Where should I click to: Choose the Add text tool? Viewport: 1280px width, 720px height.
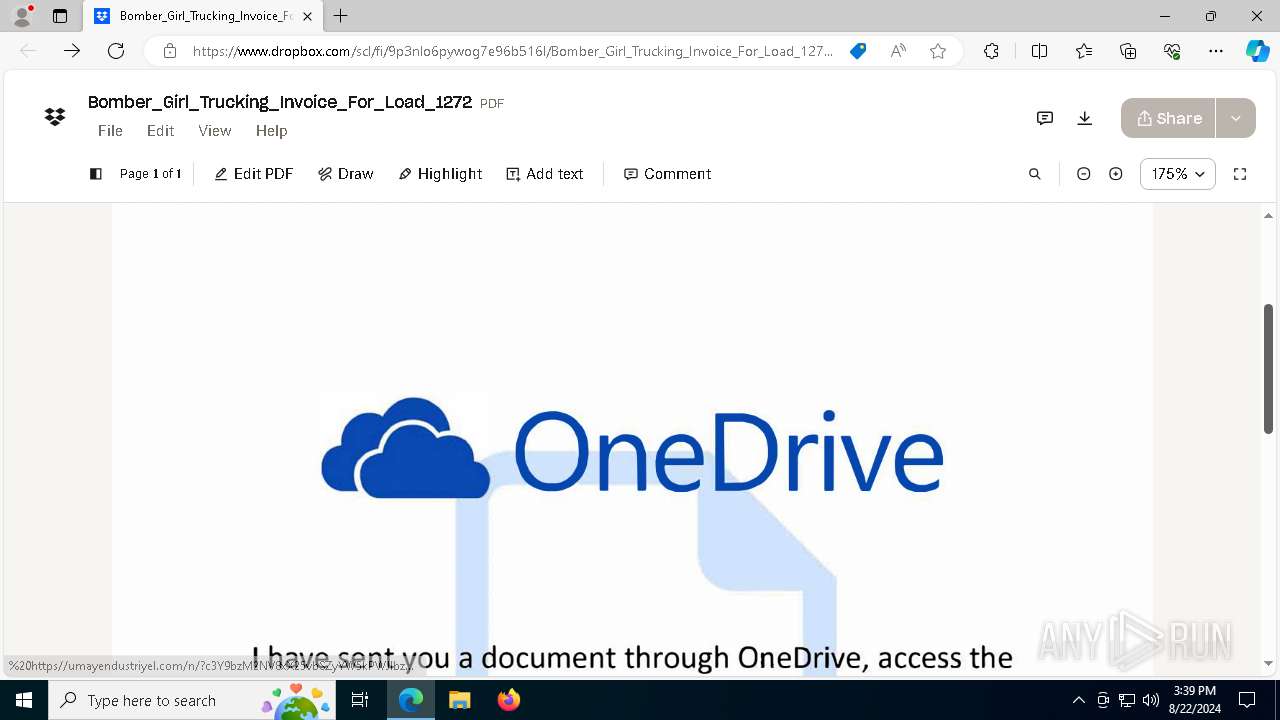point(545,174)
